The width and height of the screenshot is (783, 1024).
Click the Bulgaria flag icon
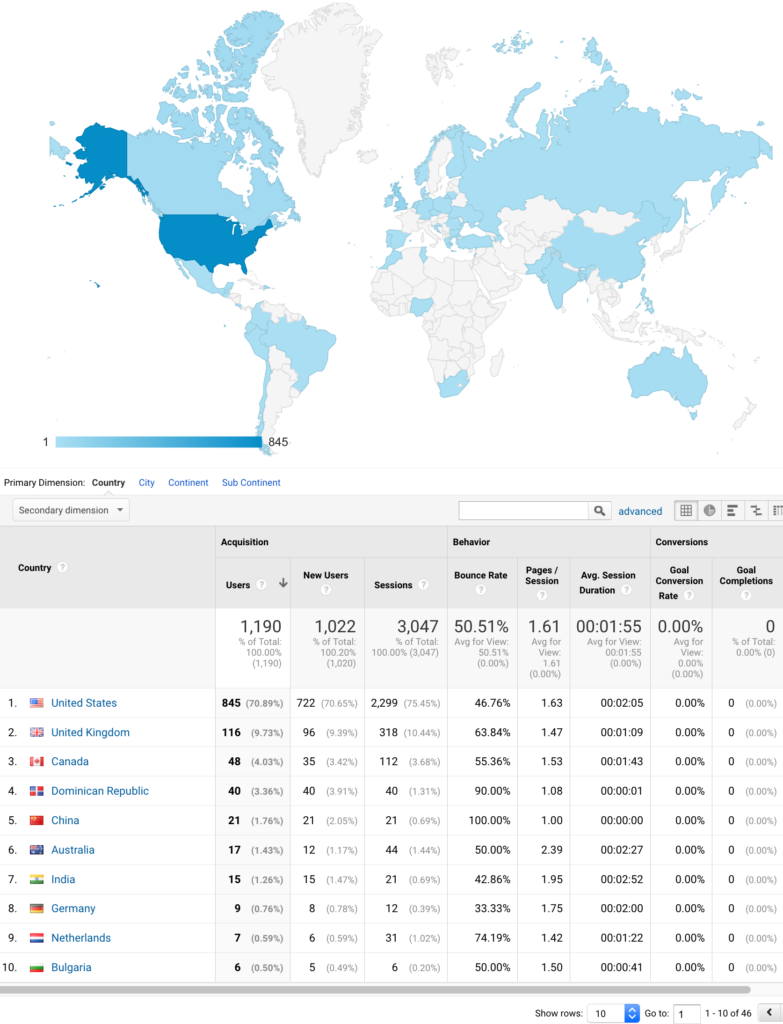tap(37, 967)
